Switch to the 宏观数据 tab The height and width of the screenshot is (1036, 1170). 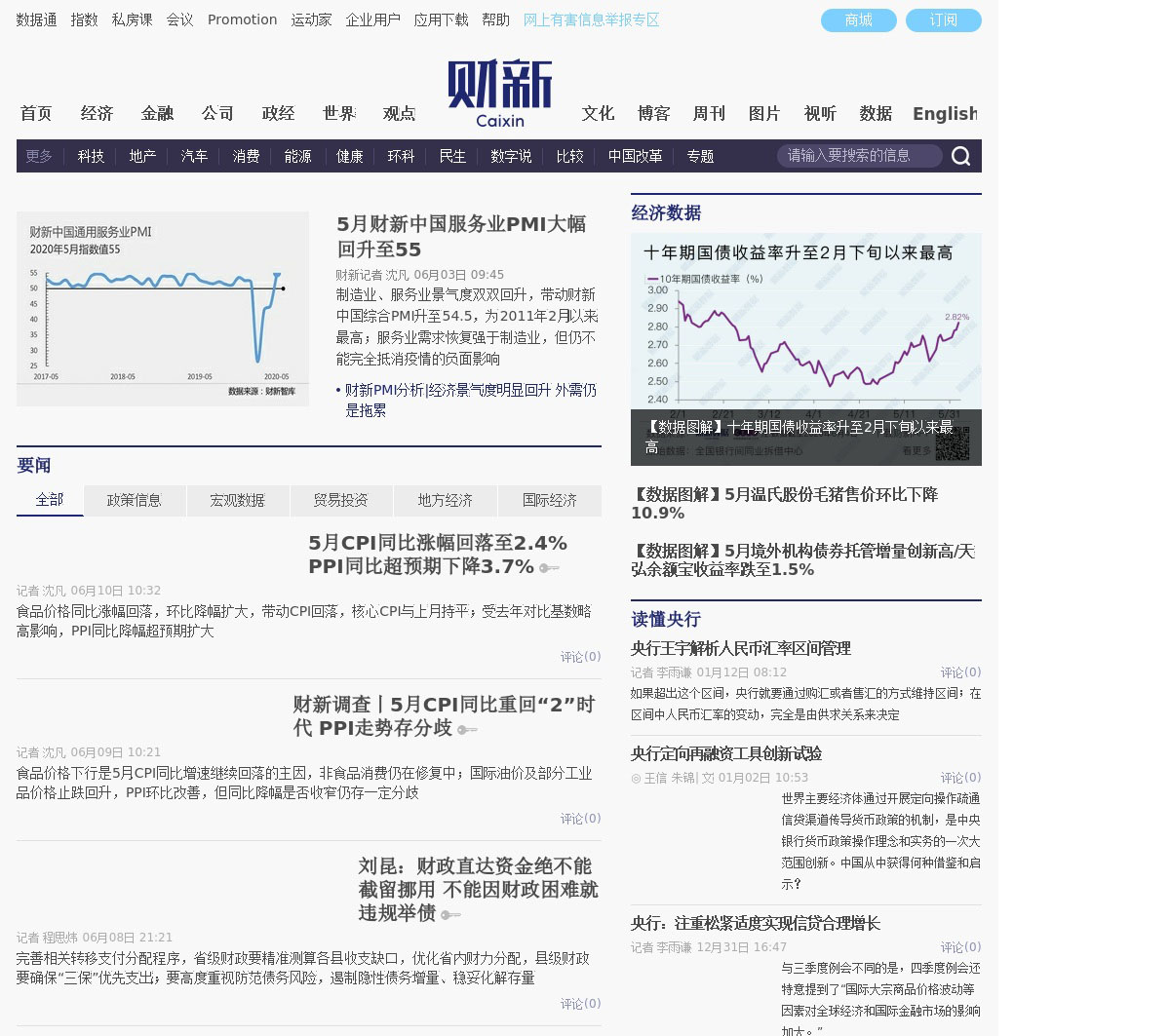pyautogui.click(x=238, y=500)
